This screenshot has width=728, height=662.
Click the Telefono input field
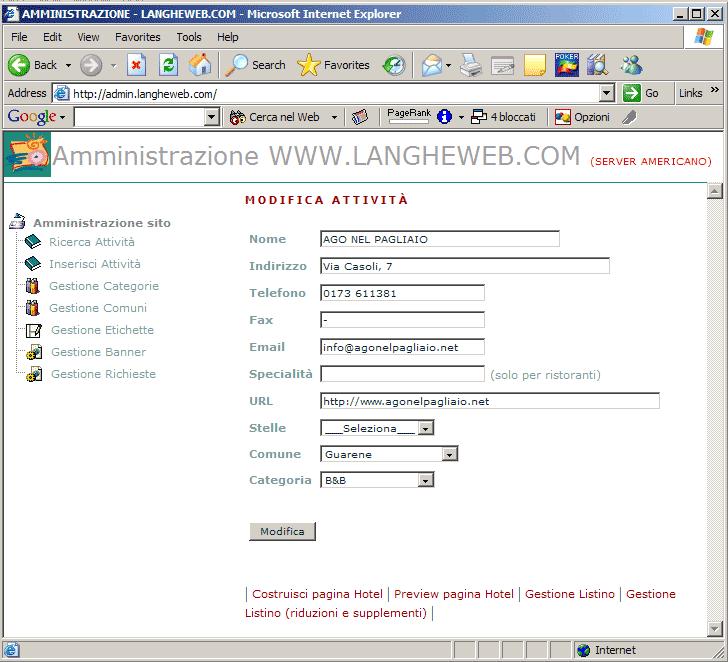point(402,293)
